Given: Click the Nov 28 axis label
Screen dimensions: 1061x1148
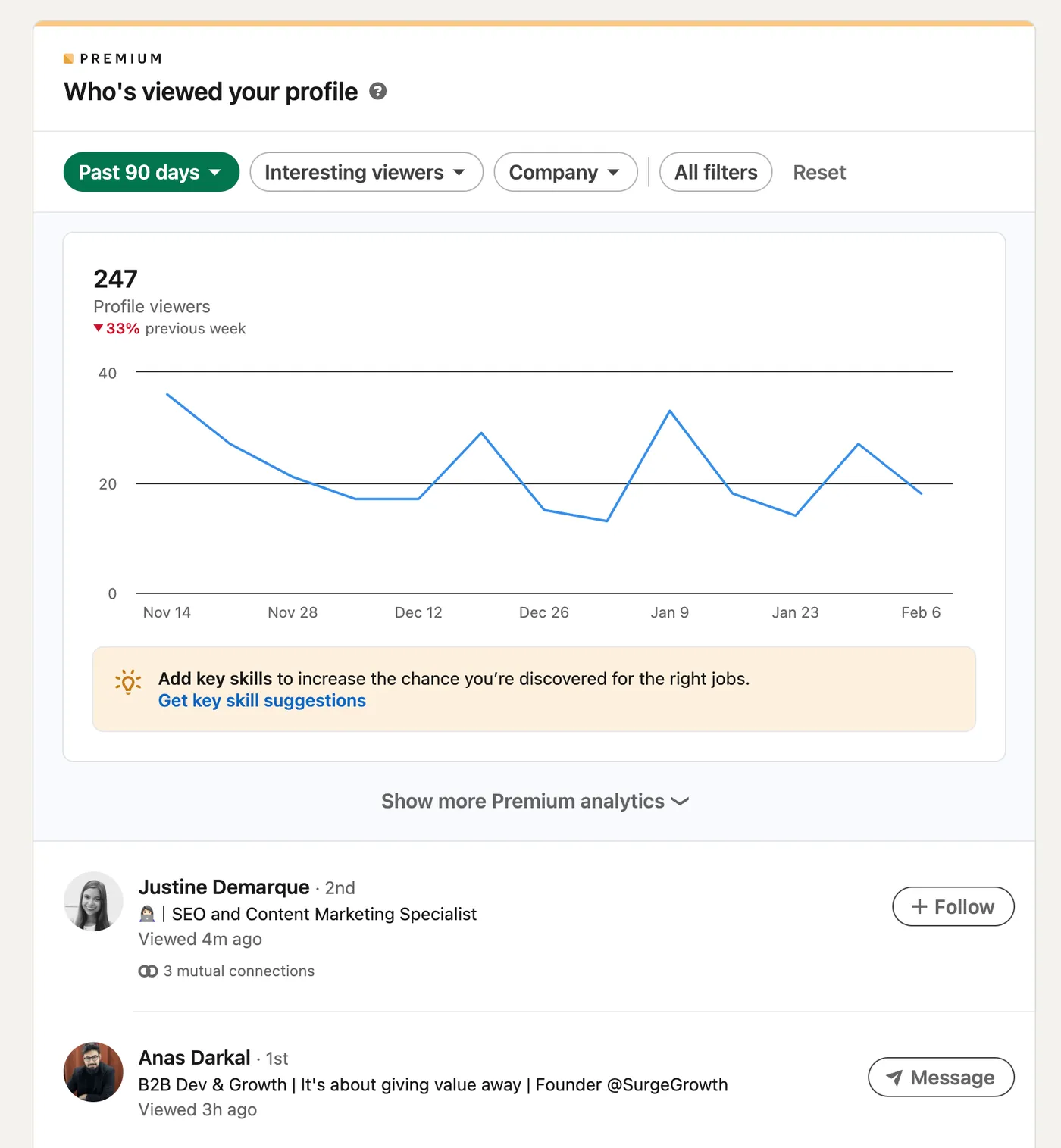Looking at the screenshot, I should pos(293,612).
